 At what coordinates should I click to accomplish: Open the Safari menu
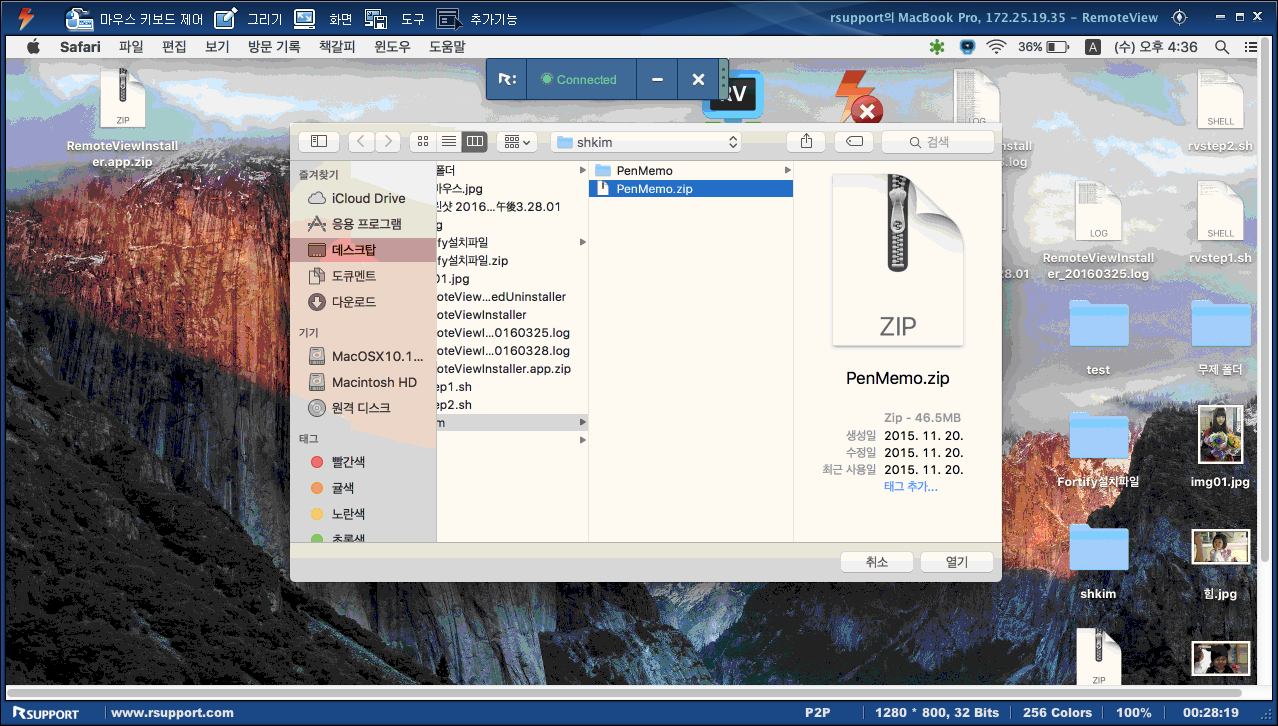click(80, 47)
